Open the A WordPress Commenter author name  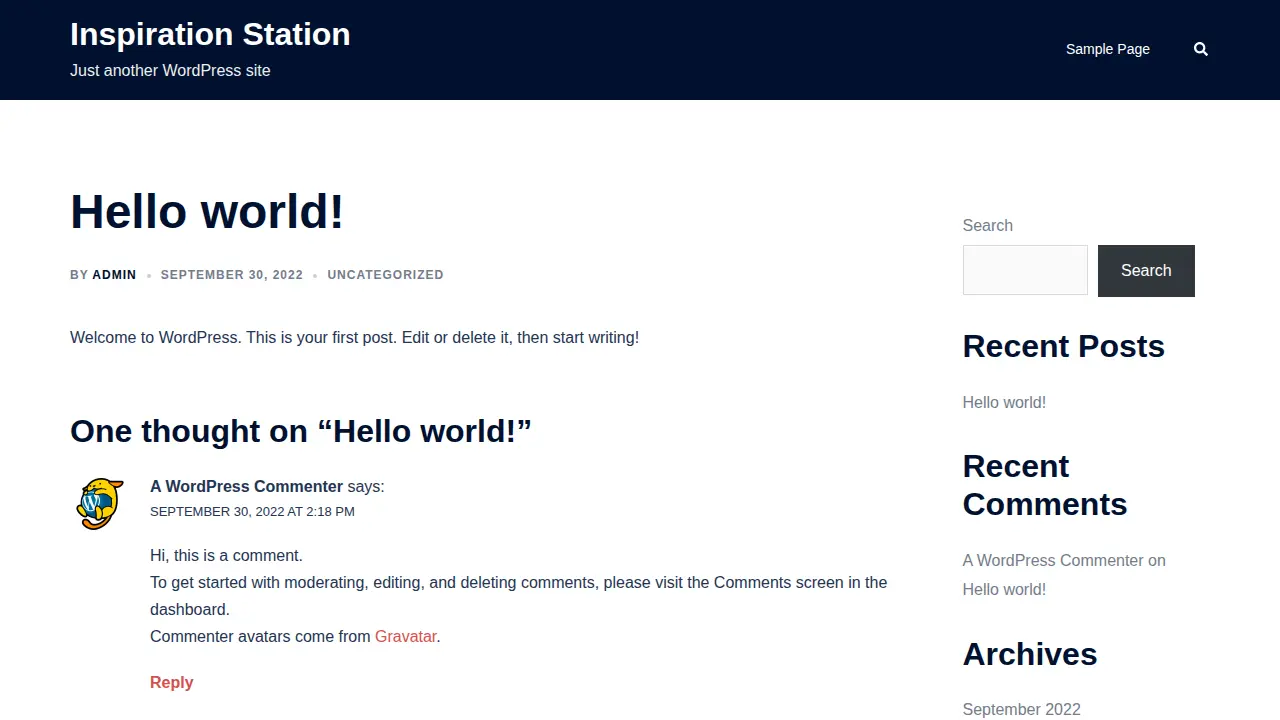pyautogui.click(x=246, y=486)
